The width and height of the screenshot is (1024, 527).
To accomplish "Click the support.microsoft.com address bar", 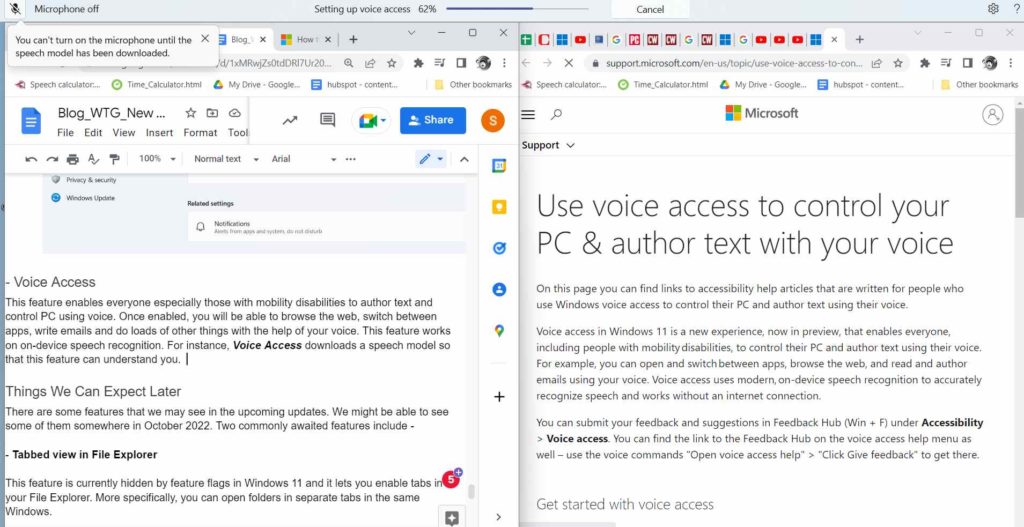I will coord(733,63).
